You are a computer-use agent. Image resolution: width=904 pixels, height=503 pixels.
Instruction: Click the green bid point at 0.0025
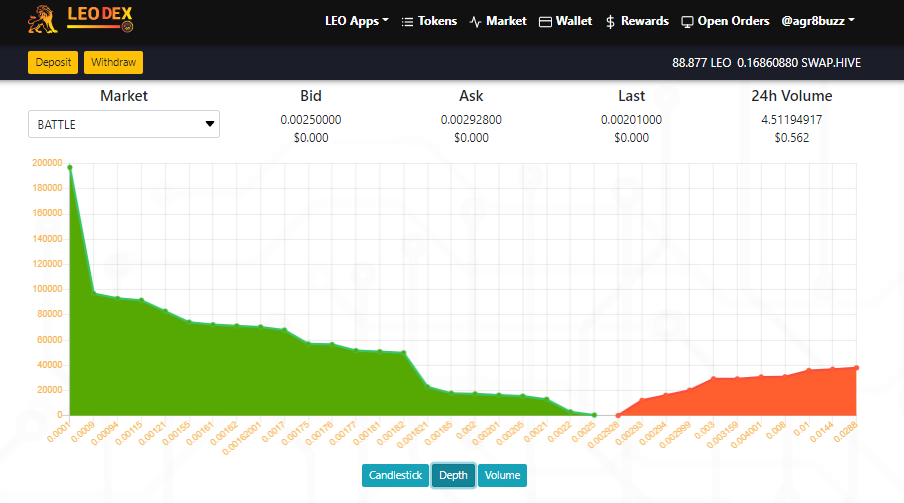coord(594,415)
